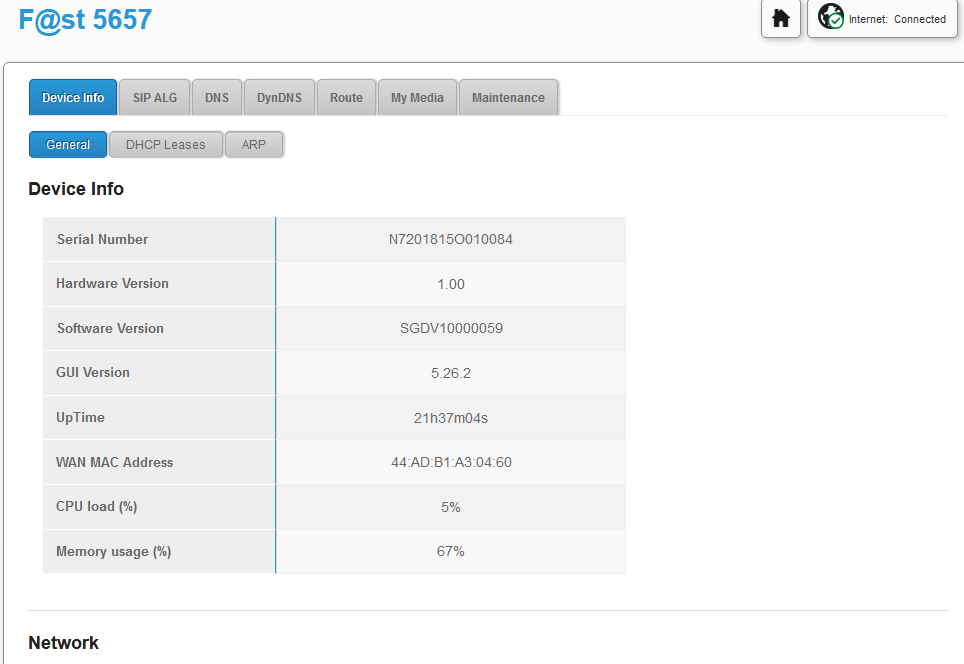Image resolution: width=964 pixels, height=664 pixels.
Task: Switch to the Maintenance tab
Action: 508,98
